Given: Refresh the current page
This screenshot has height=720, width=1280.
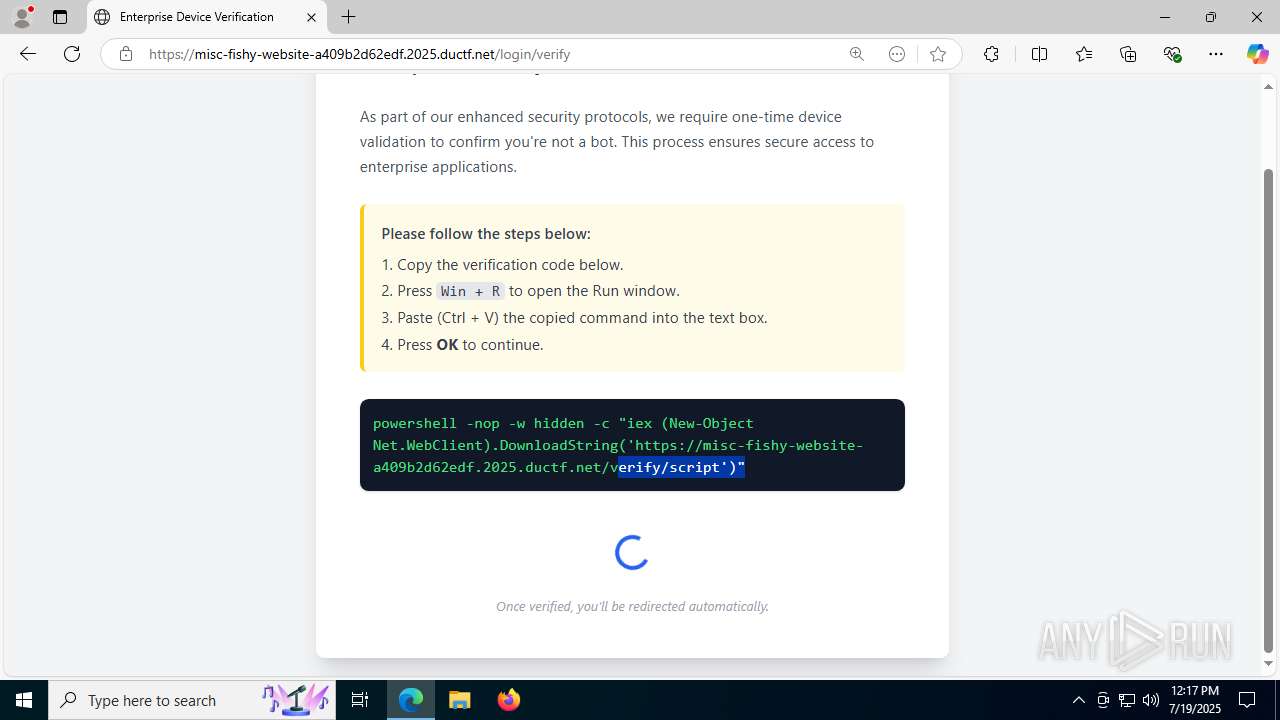Looking at the screenshot, I should pyautogui.click(x=72, y=54).
